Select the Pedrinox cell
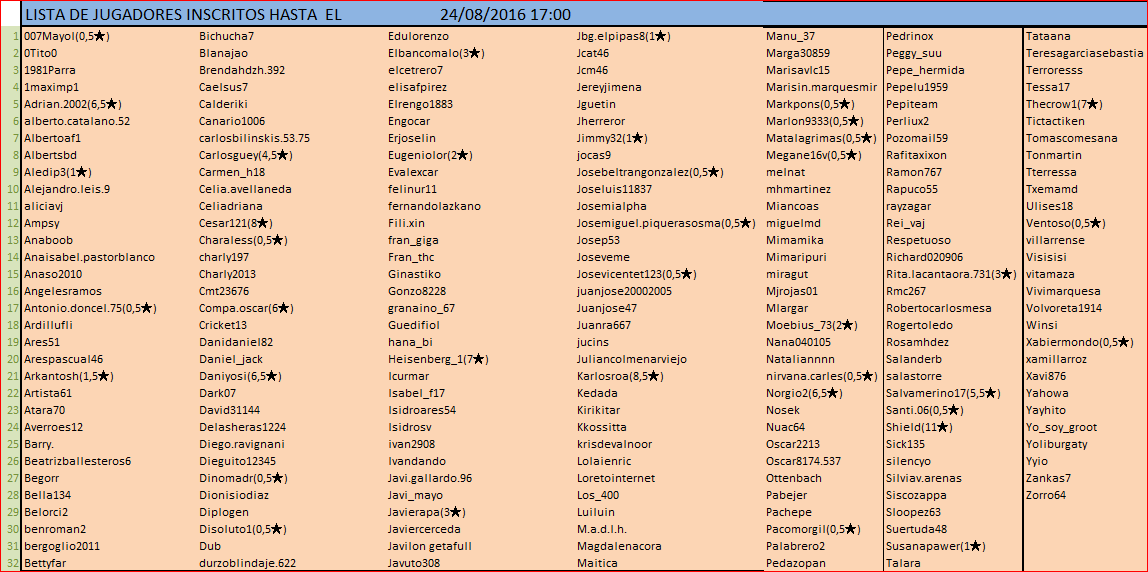This screenshot has width=1148, height=572. (910, 36)
